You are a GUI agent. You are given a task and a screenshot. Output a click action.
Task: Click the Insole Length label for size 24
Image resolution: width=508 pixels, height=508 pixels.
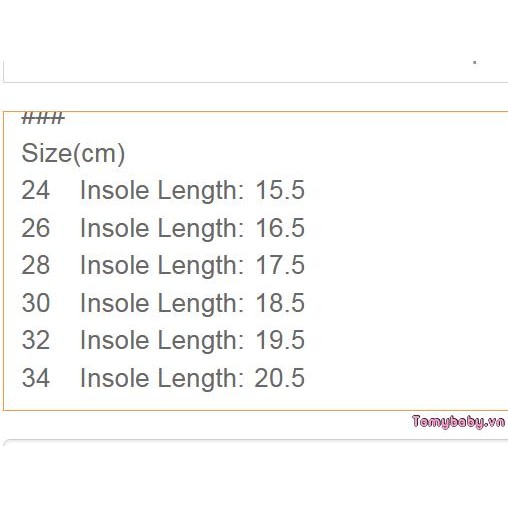(162, 192)
